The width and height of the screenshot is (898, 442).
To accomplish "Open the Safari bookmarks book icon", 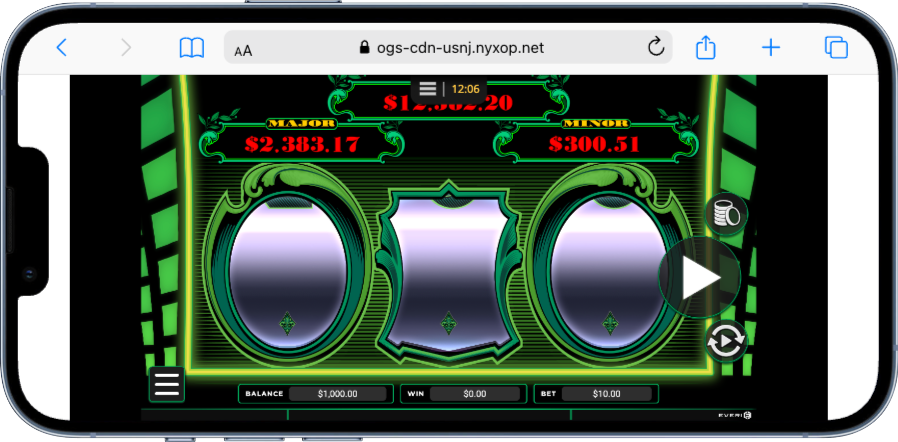I will coord(191,47).
